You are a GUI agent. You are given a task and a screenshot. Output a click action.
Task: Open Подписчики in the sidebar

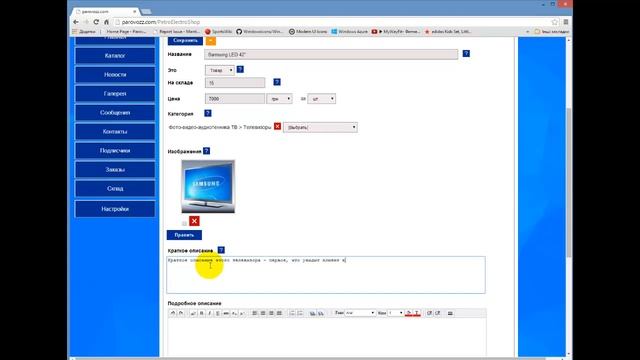115,151
